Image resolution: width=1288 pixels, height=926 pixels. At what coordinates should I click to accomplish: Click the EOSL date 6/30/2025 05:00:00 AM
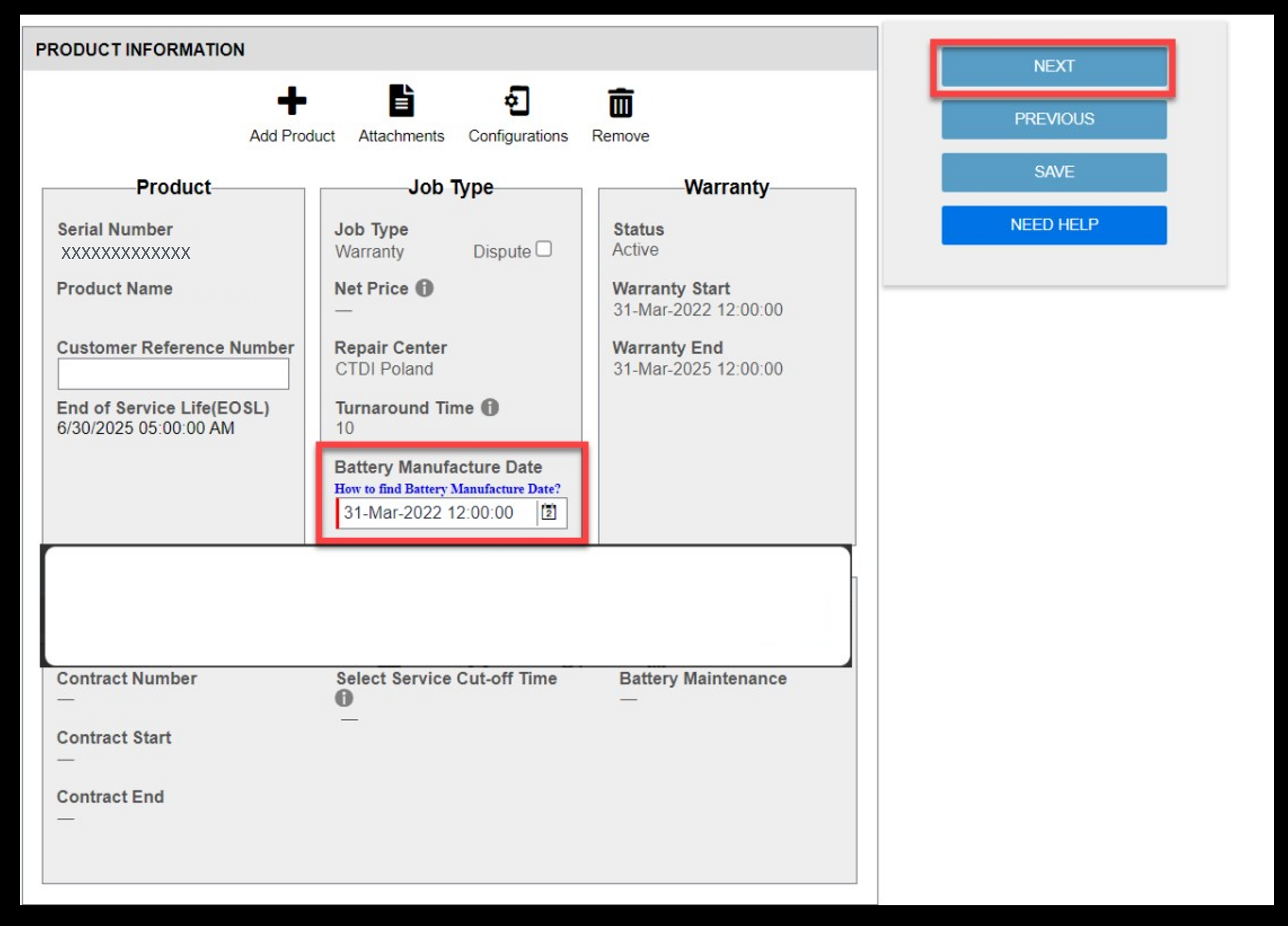coord(145,428)
